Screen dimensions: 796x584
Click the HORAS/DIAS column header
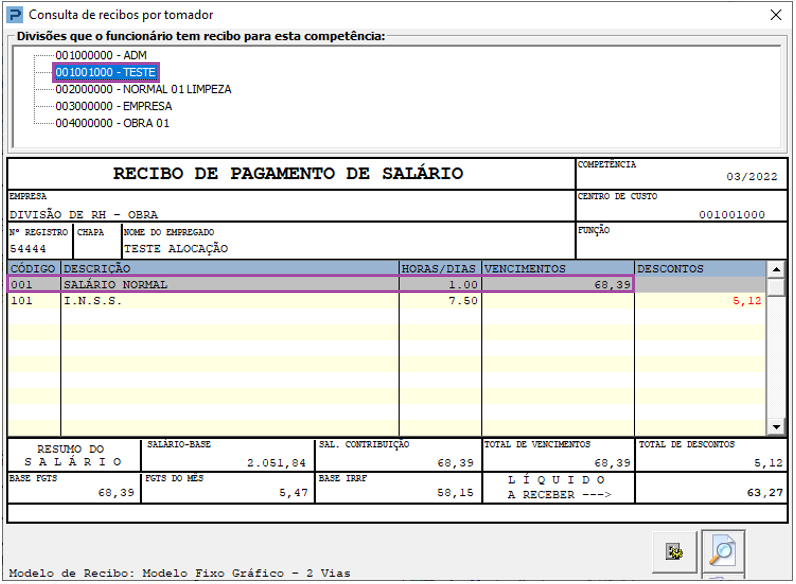440,269
